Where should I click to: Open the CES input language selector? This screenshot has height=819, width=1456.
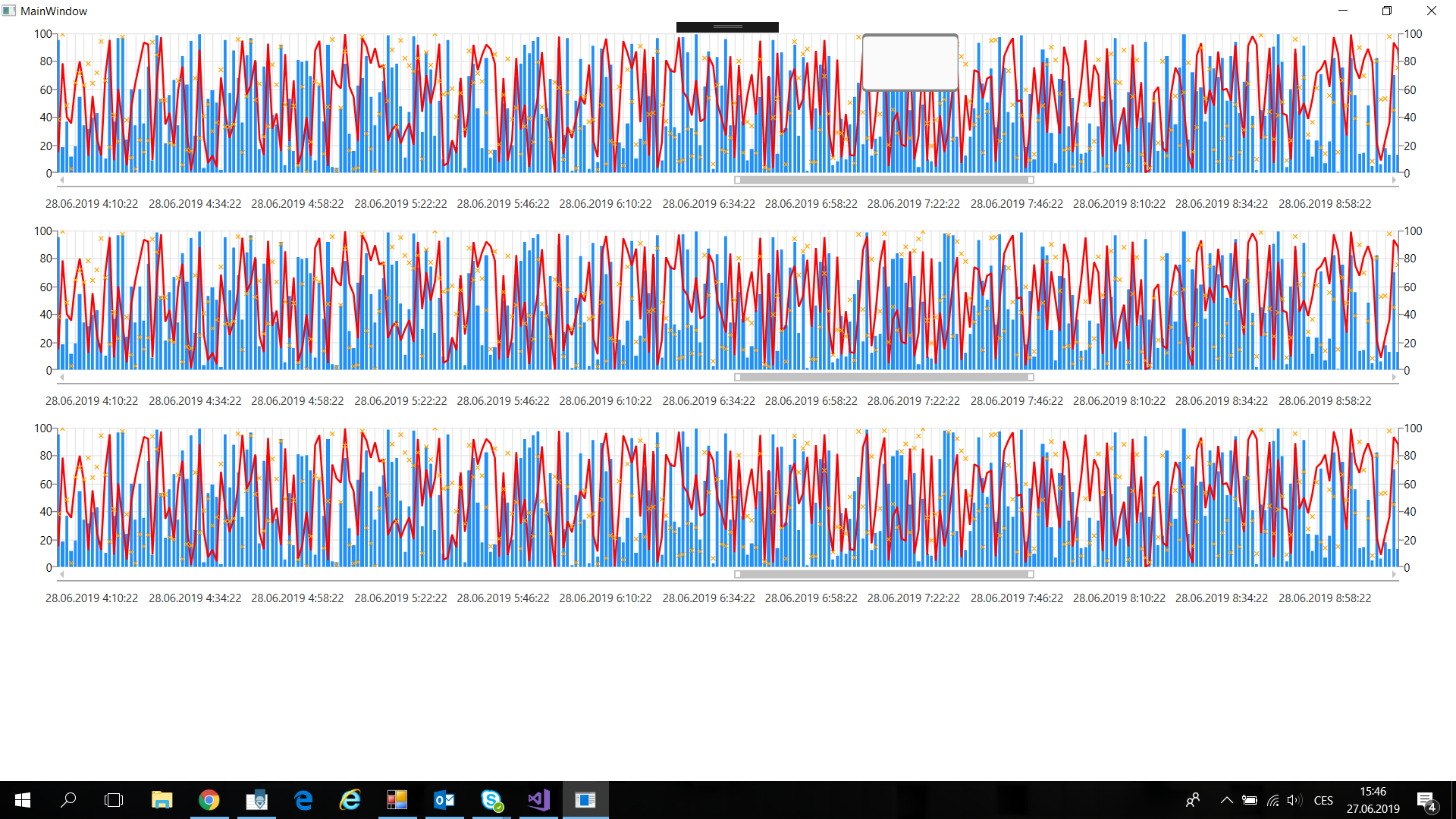coord(1323,800)
